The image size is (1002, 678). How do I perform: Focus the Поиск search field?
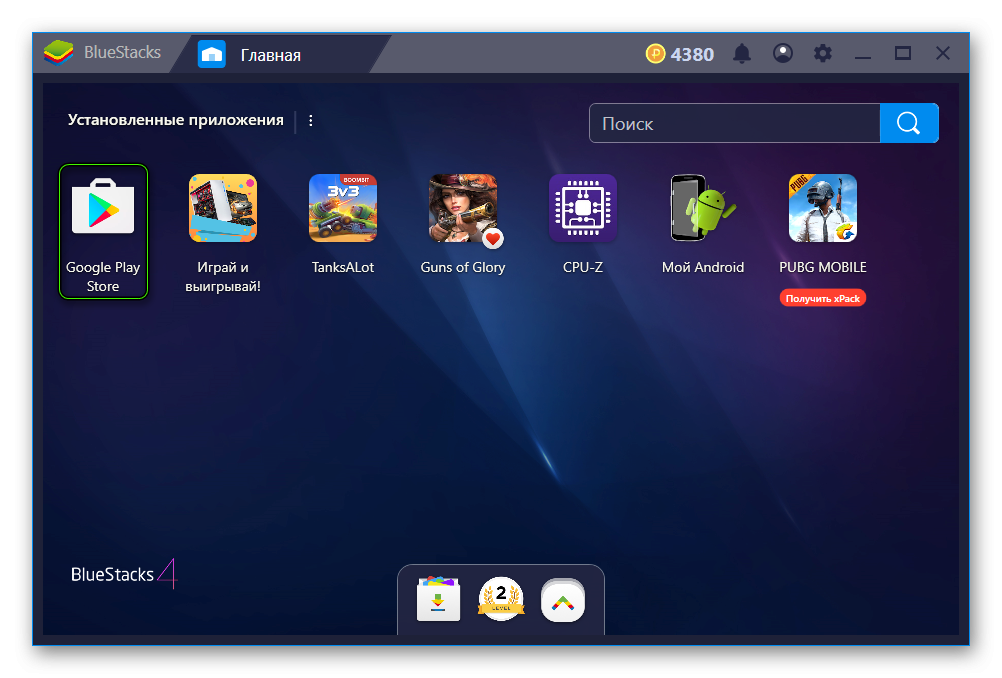734,123
